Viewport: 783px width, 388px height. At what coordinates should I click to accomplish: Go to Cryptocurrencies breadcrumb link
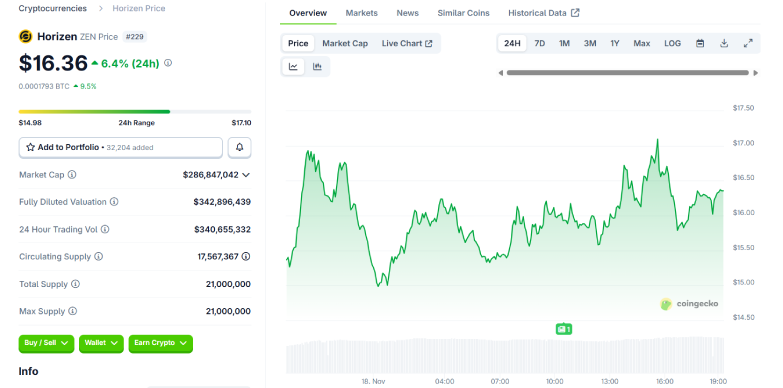[52, 8]
